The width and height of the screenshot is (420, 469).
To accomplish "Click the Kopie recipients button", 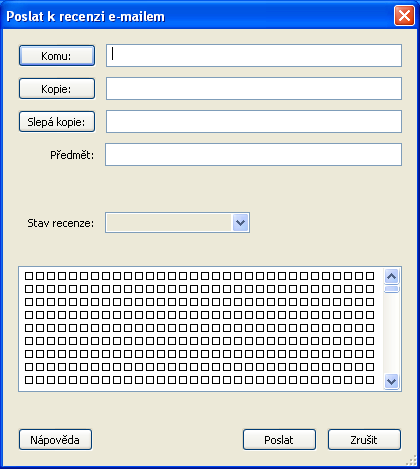I will click(57, 89).
